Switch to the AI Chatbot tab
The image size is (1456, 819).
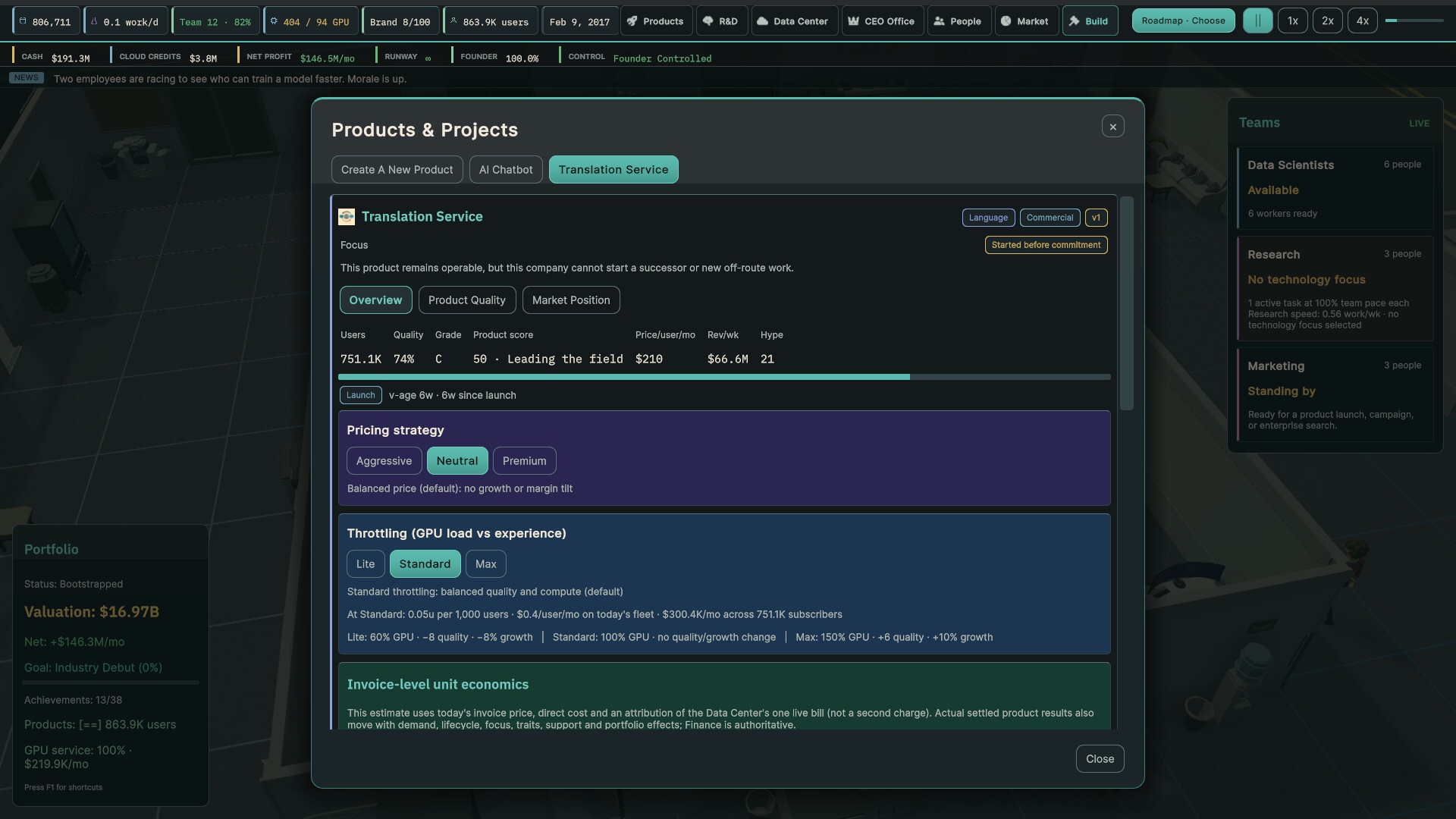click(506, 170)
